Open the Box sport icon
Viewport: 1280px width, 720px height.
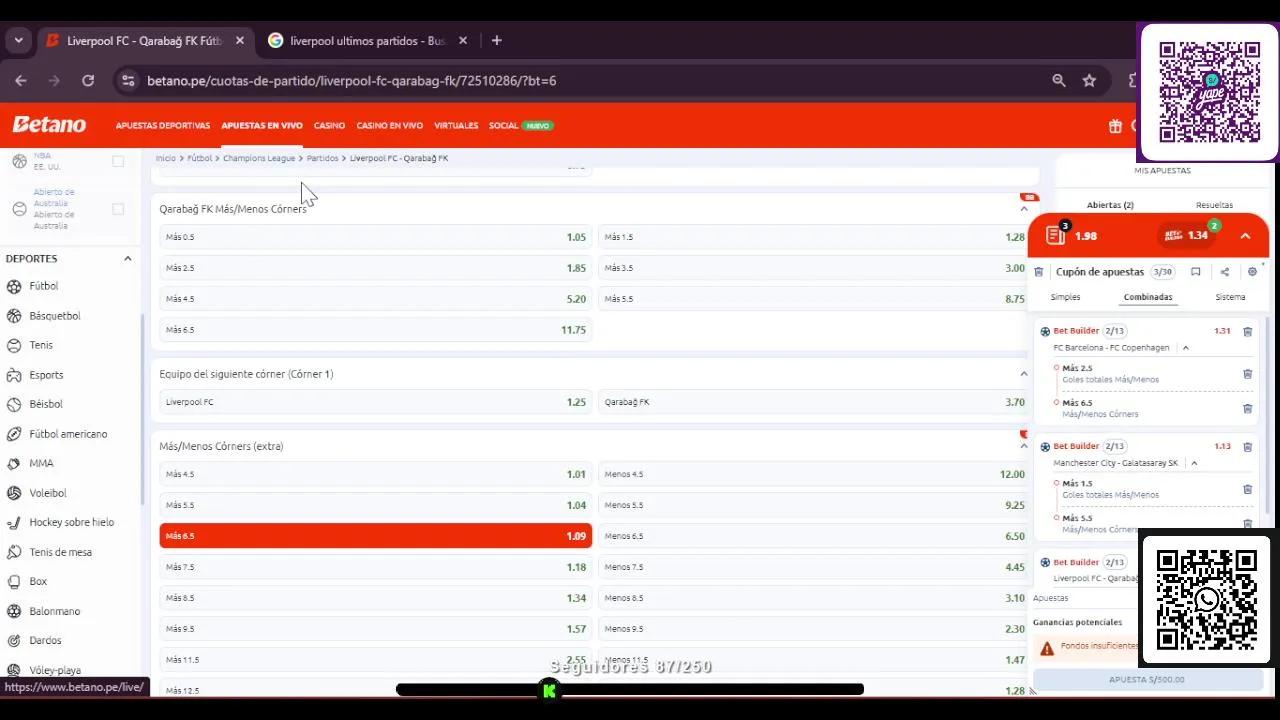point(14,581)
